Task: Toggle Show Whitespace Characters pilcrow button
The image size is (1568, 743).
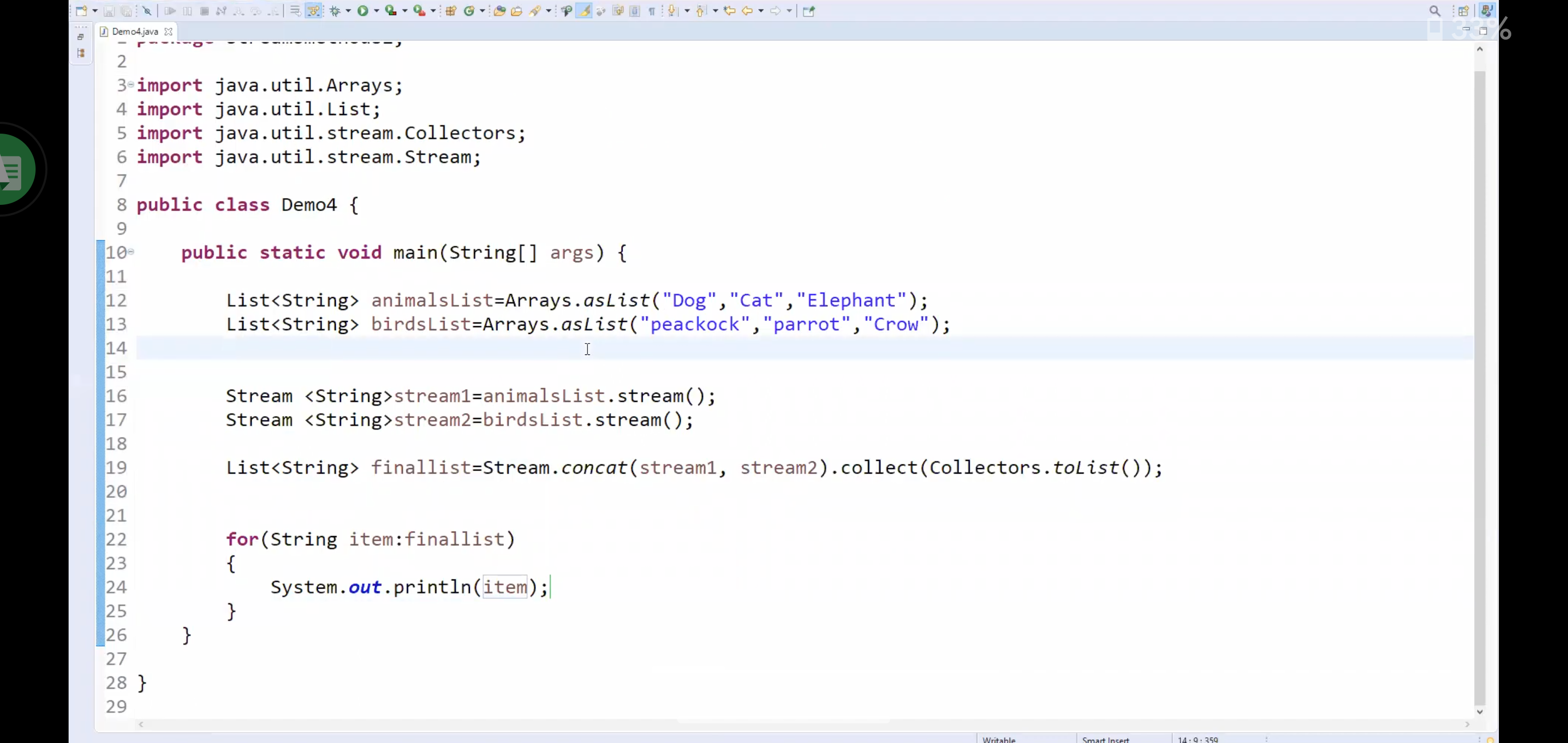Action: pos(652,11)
